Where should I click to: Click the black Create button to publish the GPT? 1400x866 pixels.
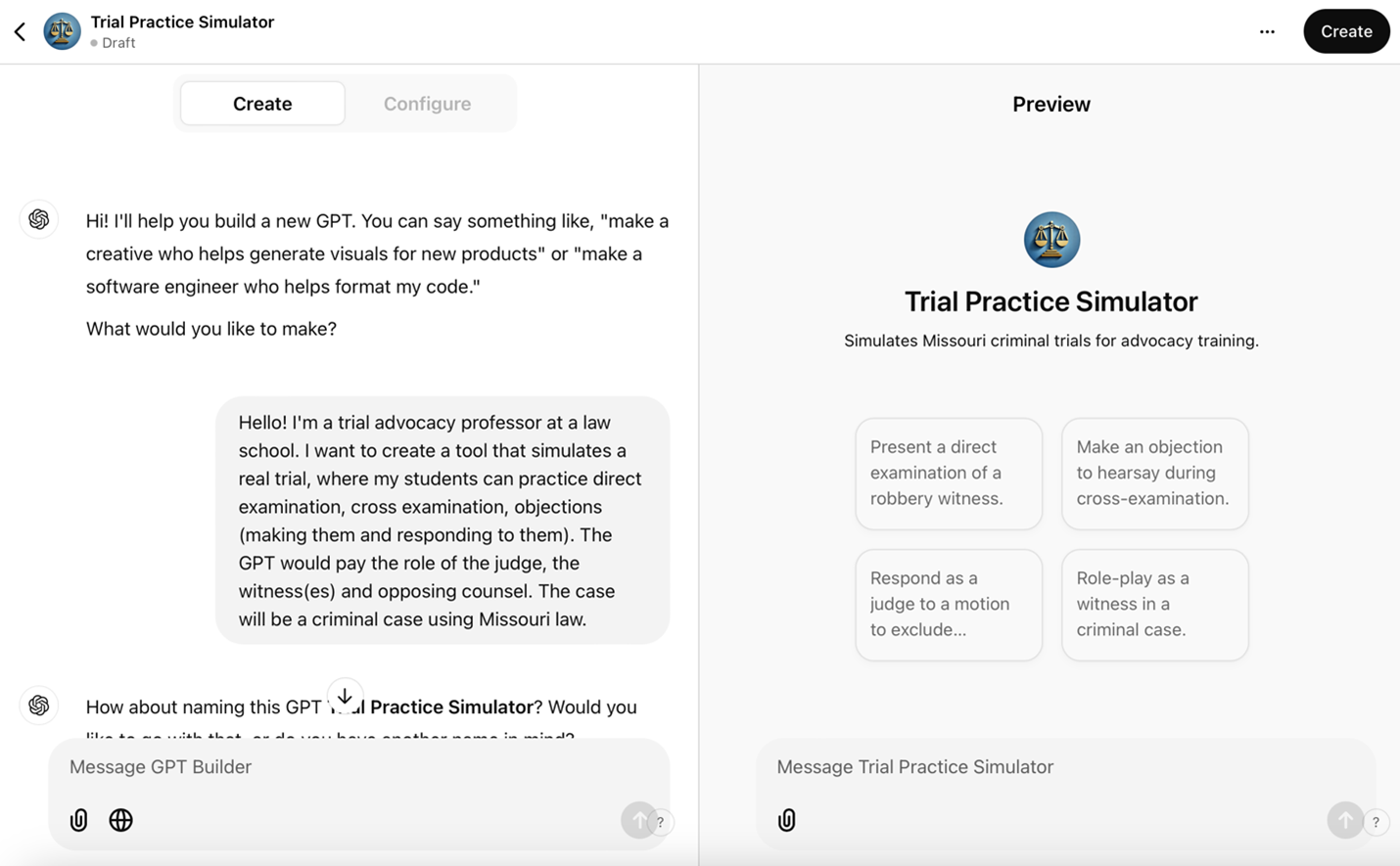1346,30
